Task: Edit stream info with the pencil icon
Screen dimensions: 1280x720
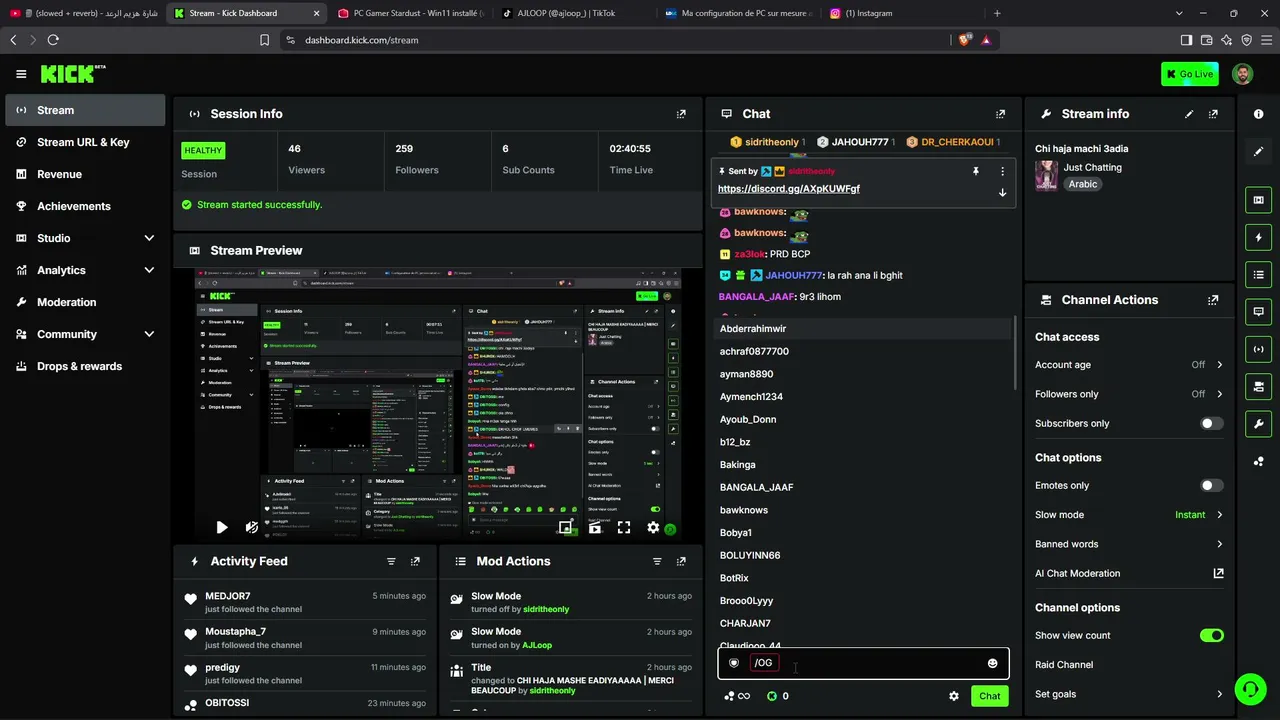Action: click(x=1189, y=114)
